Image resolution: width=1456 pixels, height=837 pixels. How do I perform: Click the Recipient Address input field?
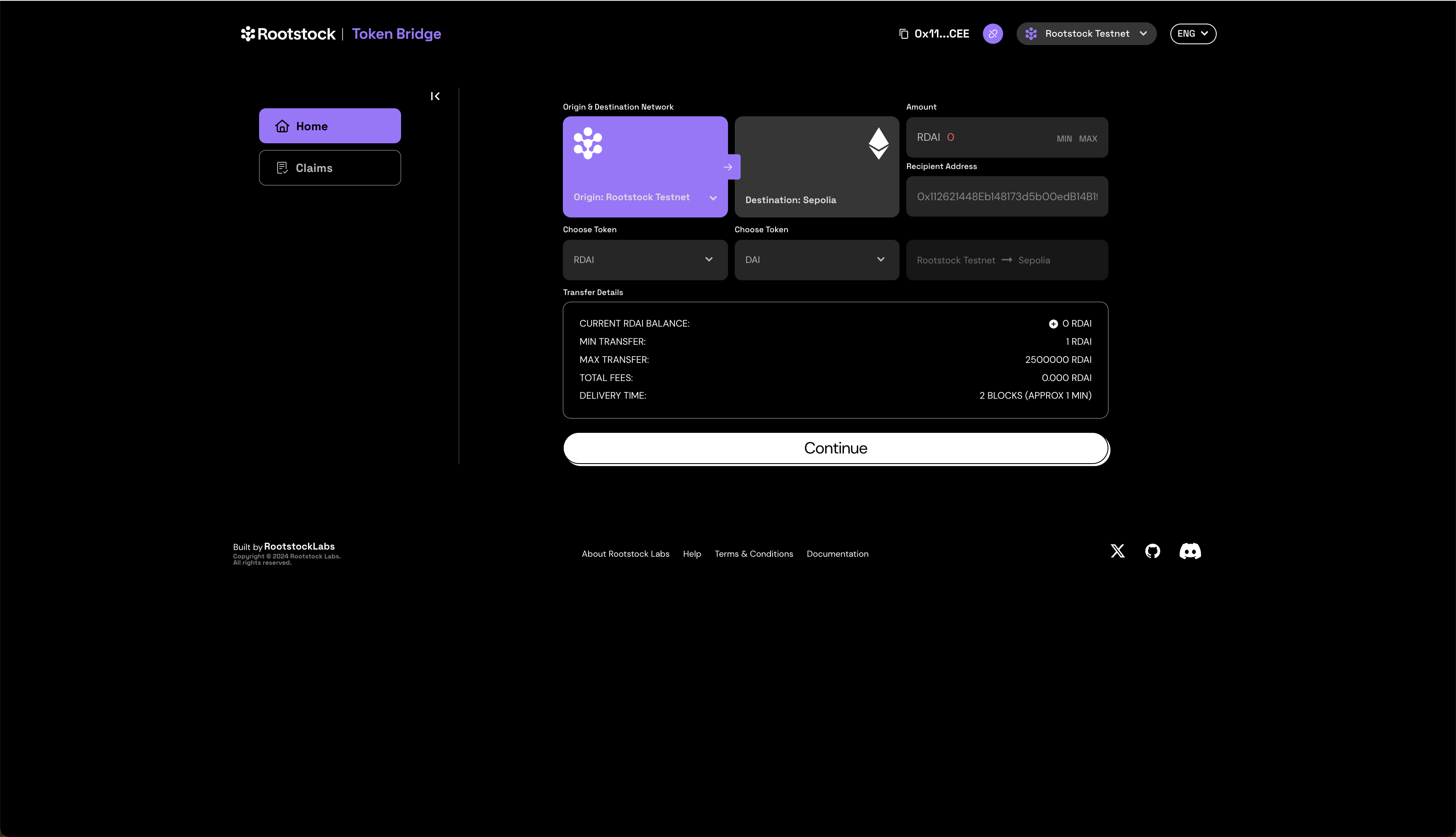1006,196
